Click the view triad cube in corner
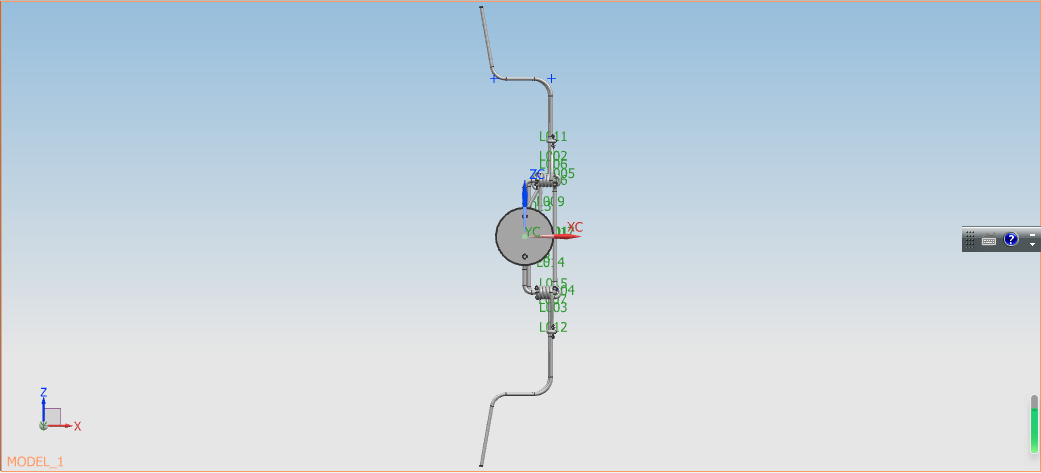 click(52, 417)
